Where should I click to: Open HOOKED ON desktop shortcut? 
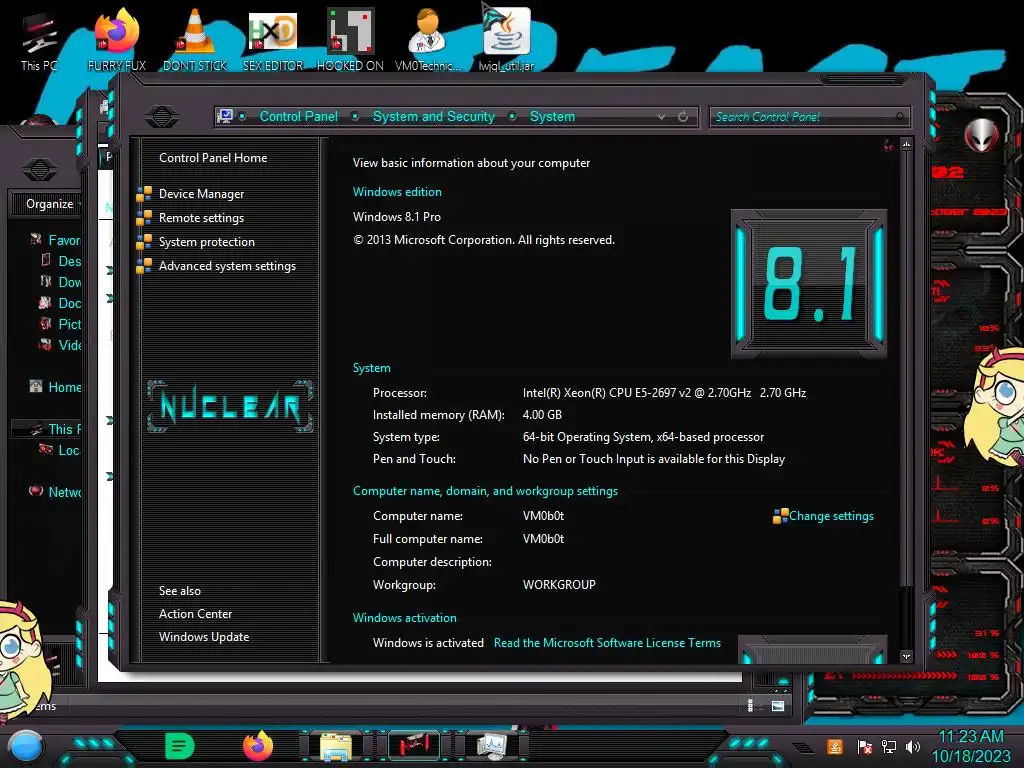(350, 39)
